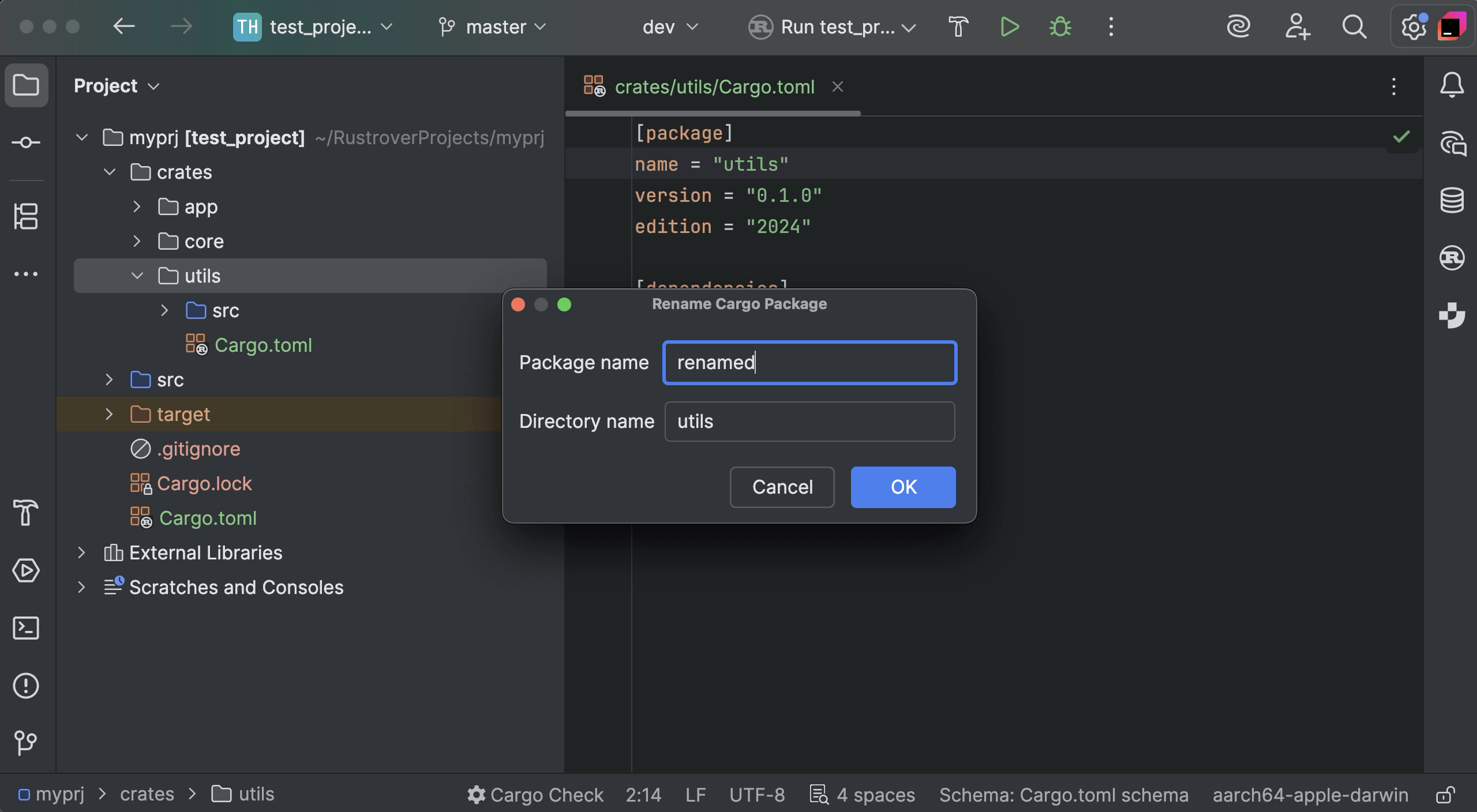Open the dev profile dropdown
The width and height of the screenshot is (1477, 812).
point(670,27)
